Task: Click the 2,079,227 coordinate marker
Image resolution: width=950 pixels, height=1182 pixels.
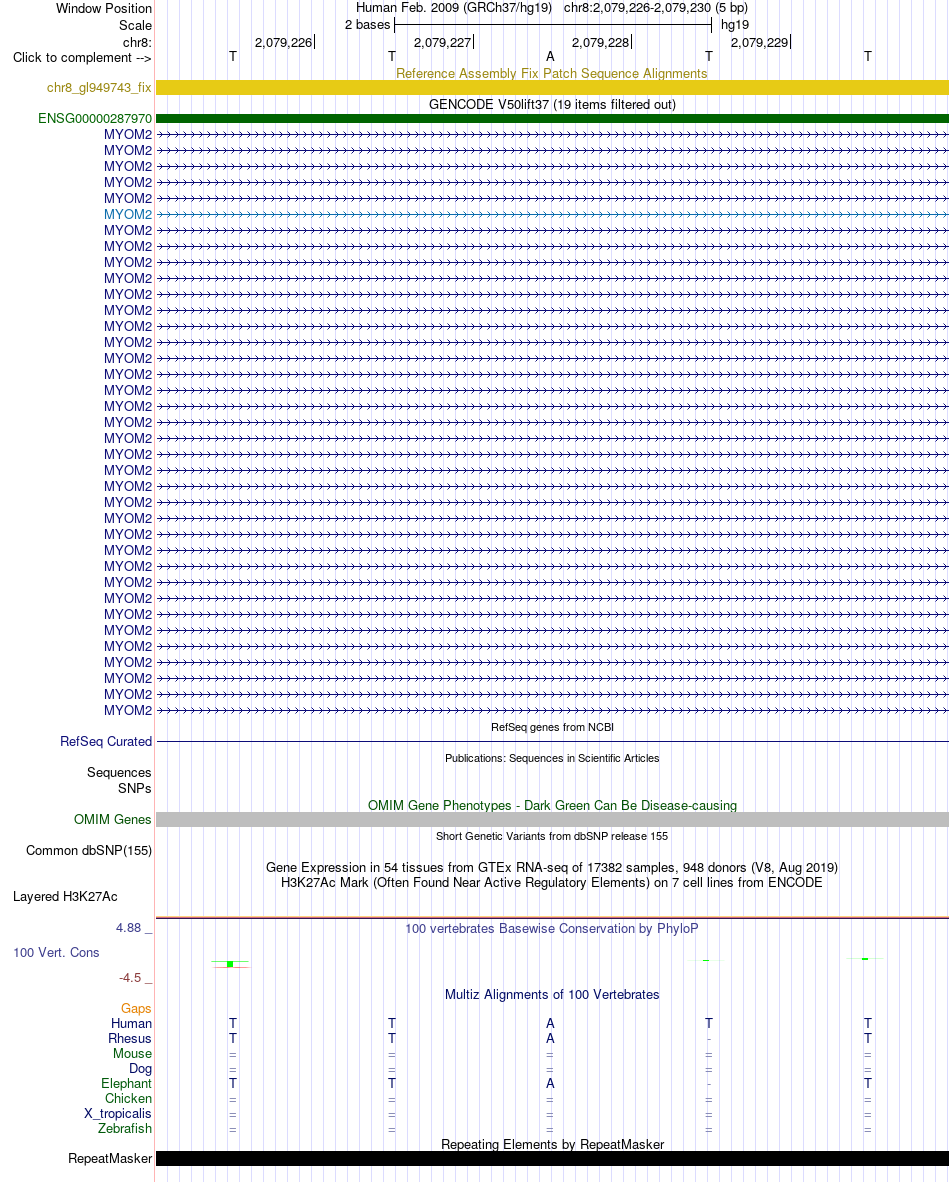Action: [x=443, y=42]
